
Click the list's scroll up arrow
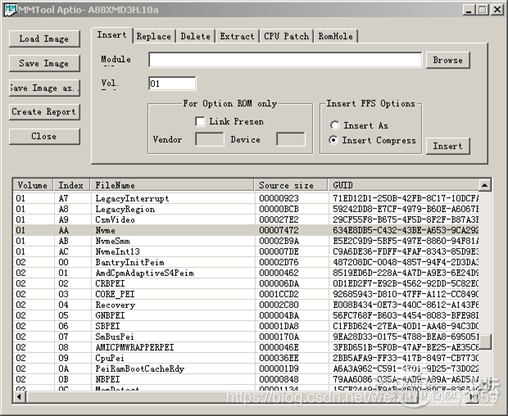(x=485, y=185)
